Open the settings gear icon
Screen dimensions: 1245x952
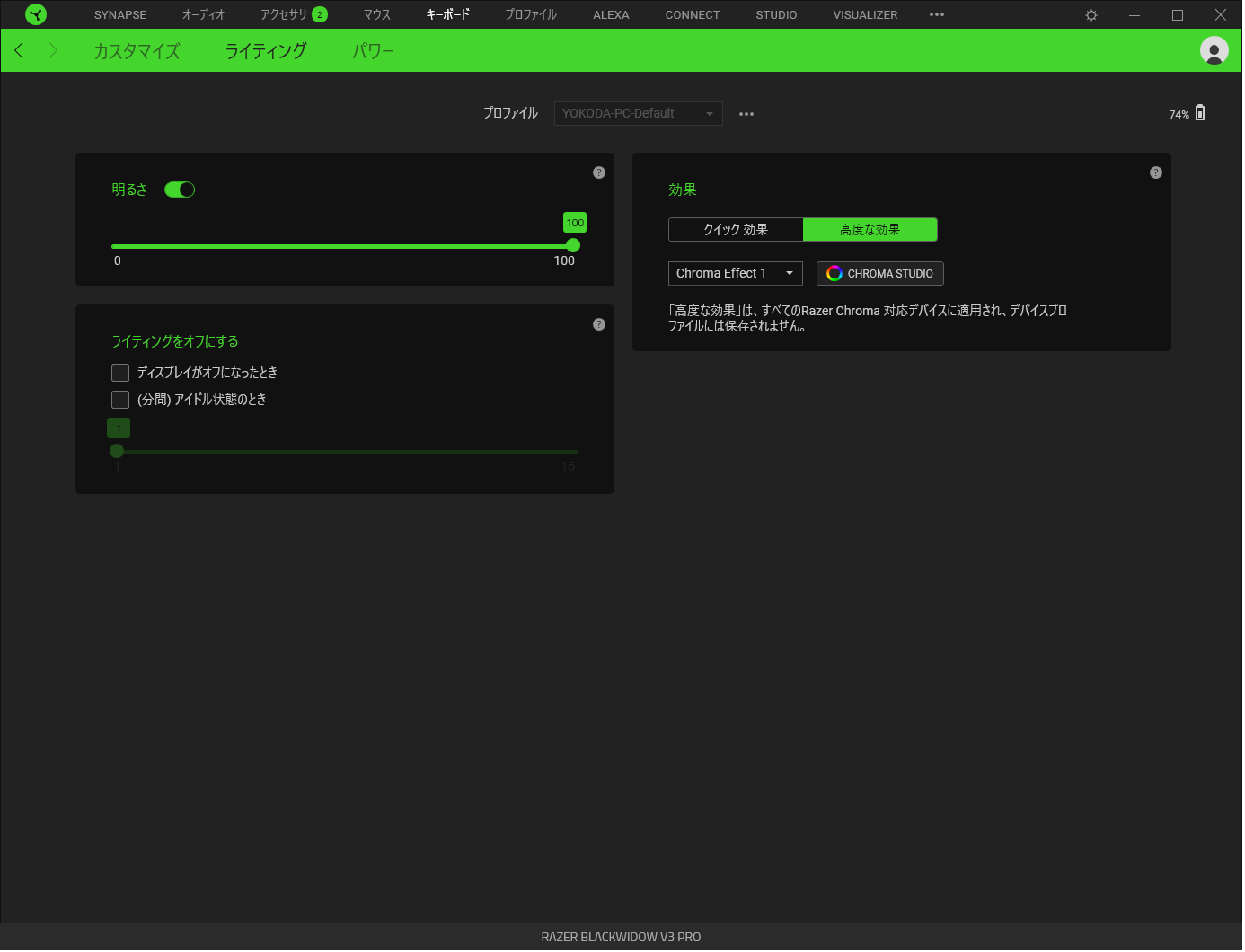pos(1091,15)
